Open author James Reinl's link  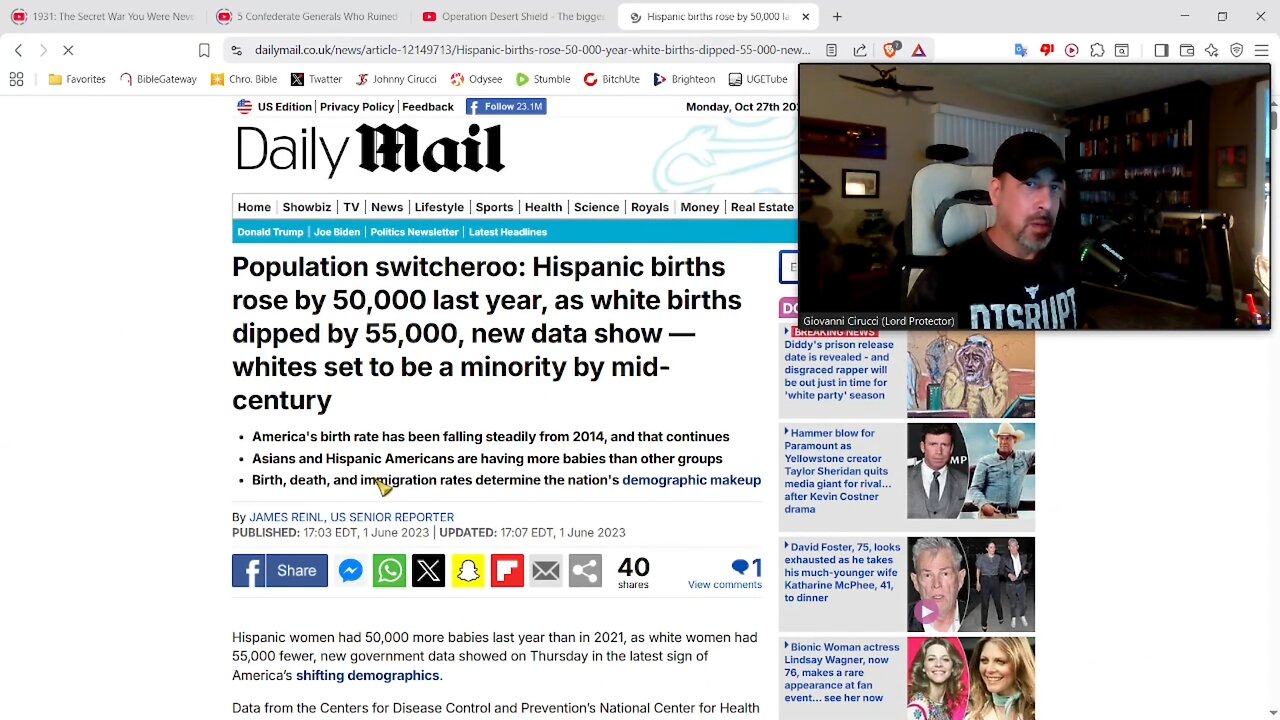coord(286,517)
